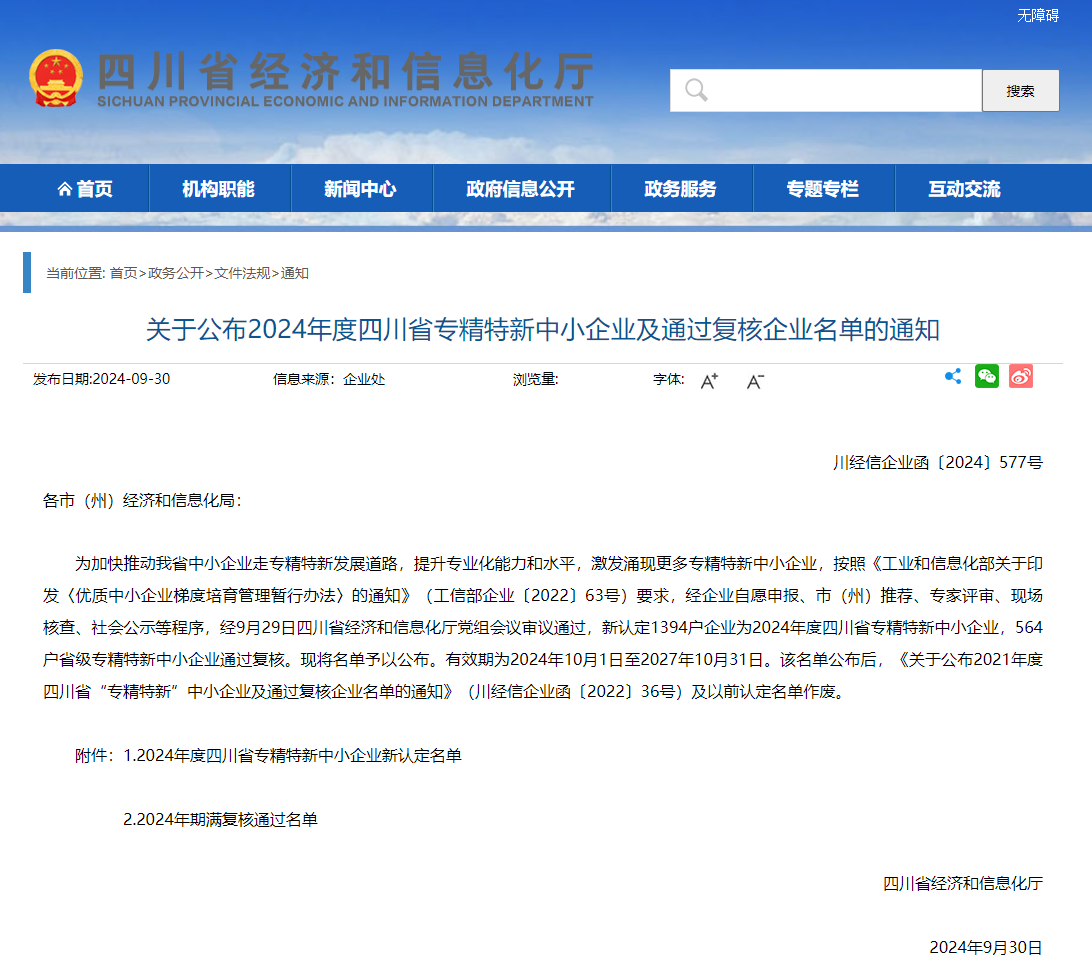The image size is (1092, 968).
Task: Click the magnifier icon in search box
Action: (x=696, y=90)
